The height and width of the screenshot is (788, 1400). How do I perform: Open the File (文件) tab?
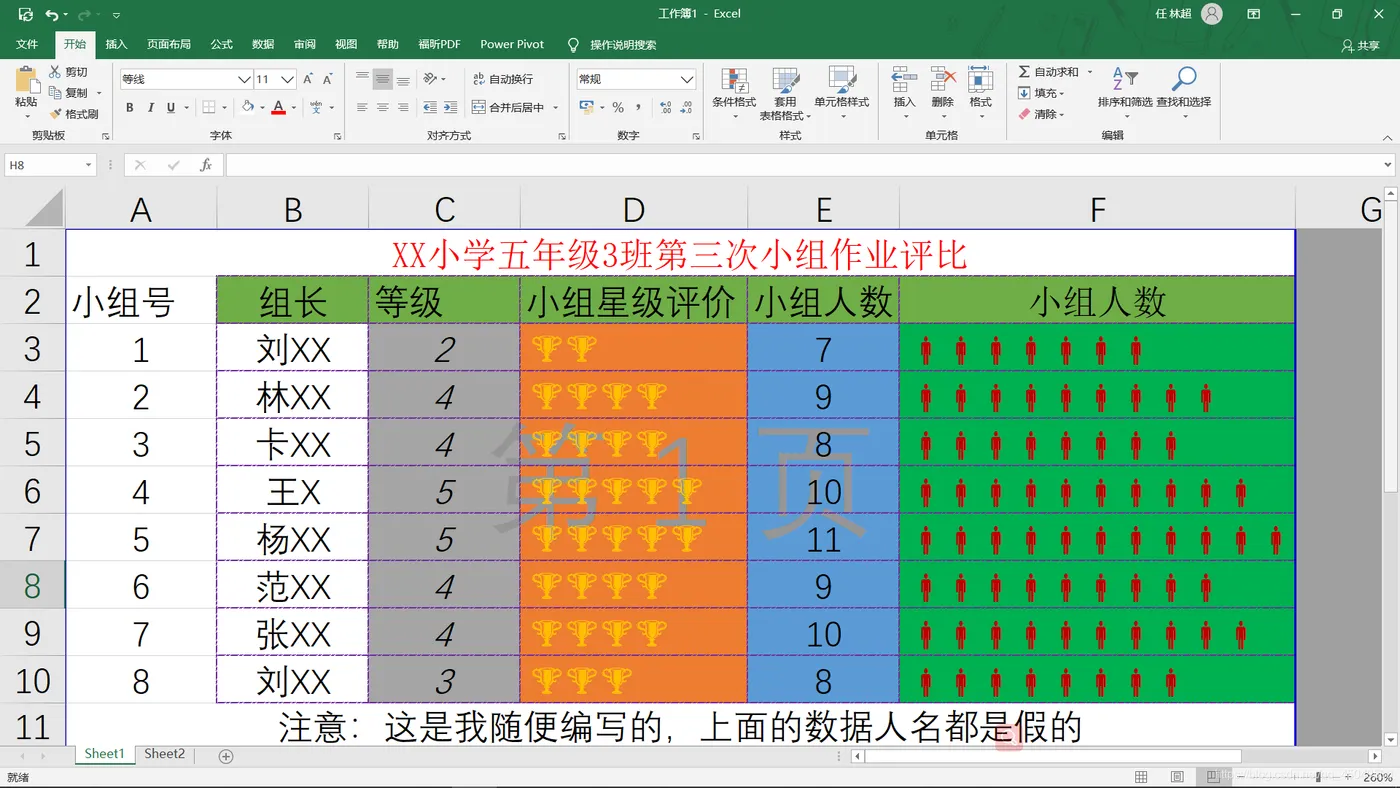pyautogui.click(x=27, y=44)
